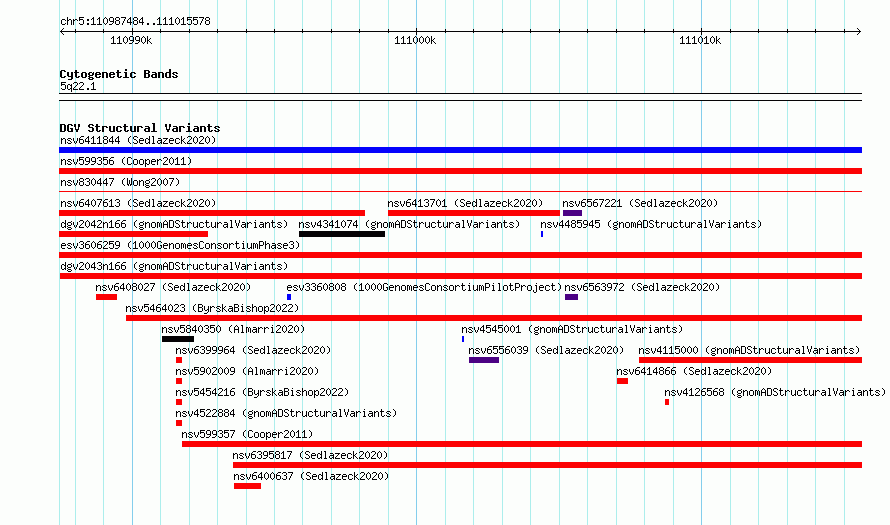Click the blue nsv6411844 variant bar

pyautogui.click(x=460, y=150)
